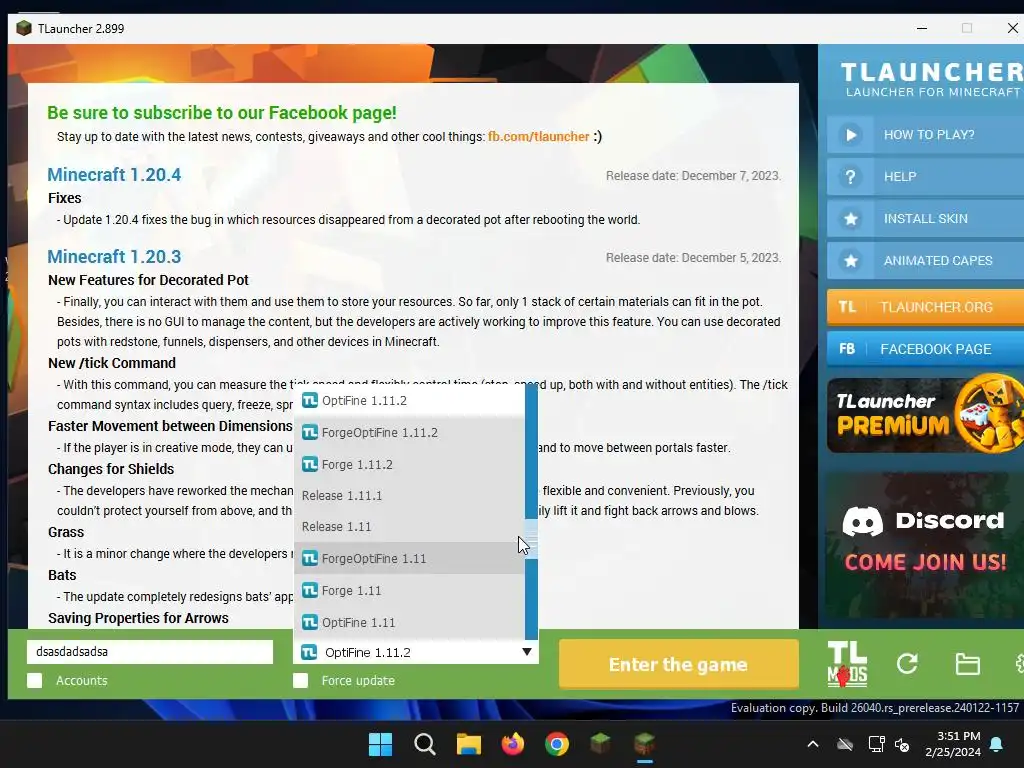Viewport: 1024px width, 768px height.
Task: Click the question mark Help icon
Action: 850,177
